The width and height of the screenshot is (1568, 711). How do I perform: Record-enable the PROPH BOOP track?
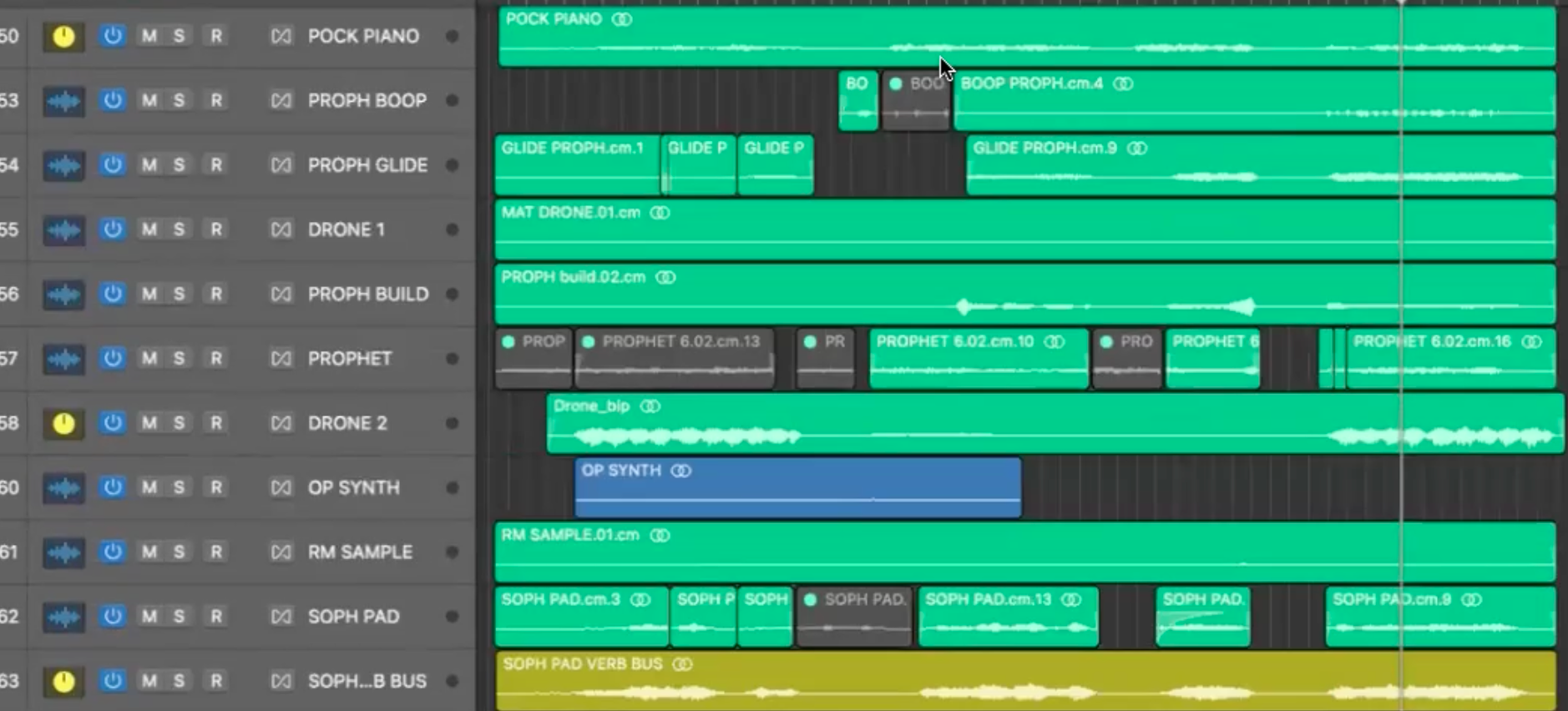click(x=216, y=100)
